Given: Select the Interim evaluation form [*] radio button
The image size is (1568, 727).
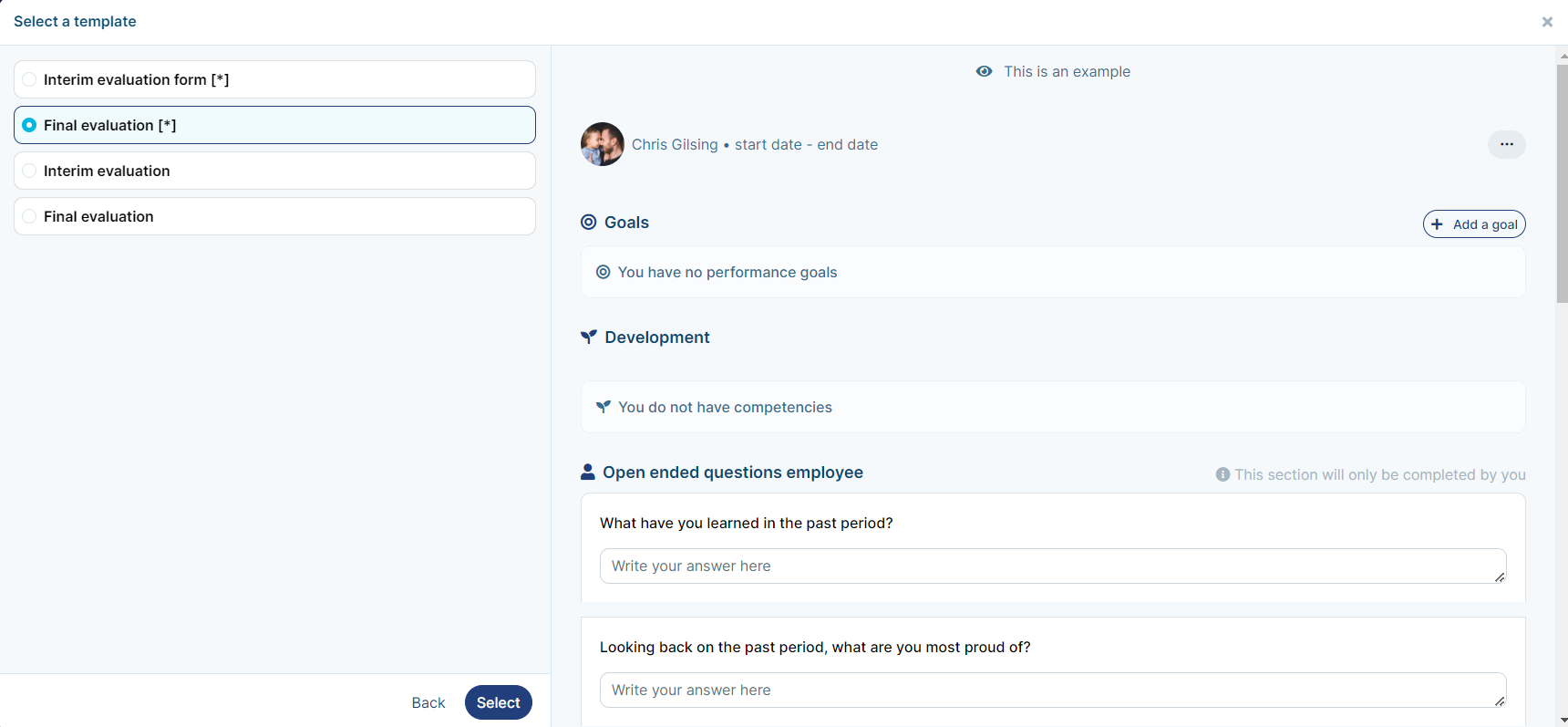Looking at the screenshot, I should [29, 79].
